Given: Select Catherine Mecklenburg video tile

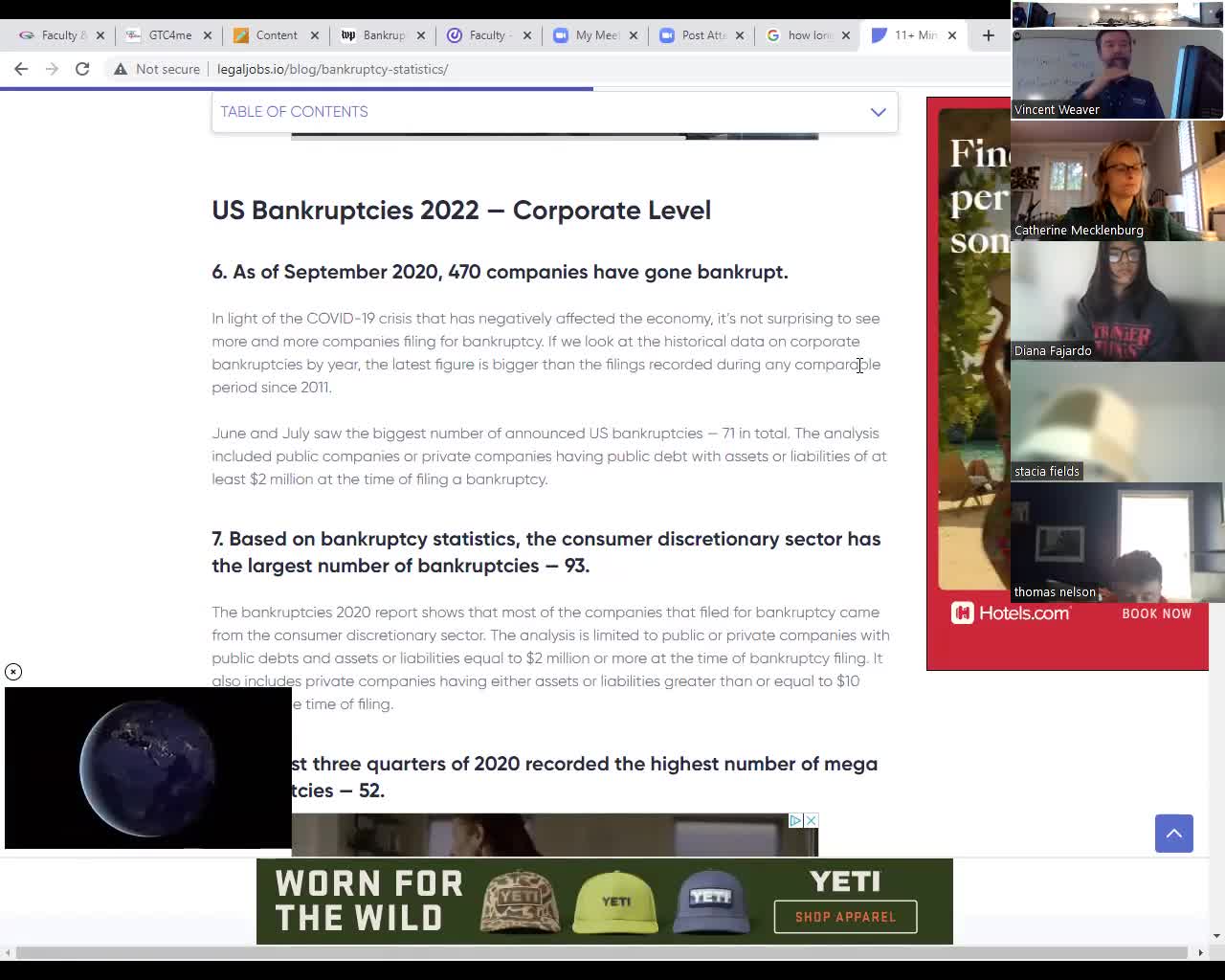Looking at the screenshot, I should (1118, 181).
